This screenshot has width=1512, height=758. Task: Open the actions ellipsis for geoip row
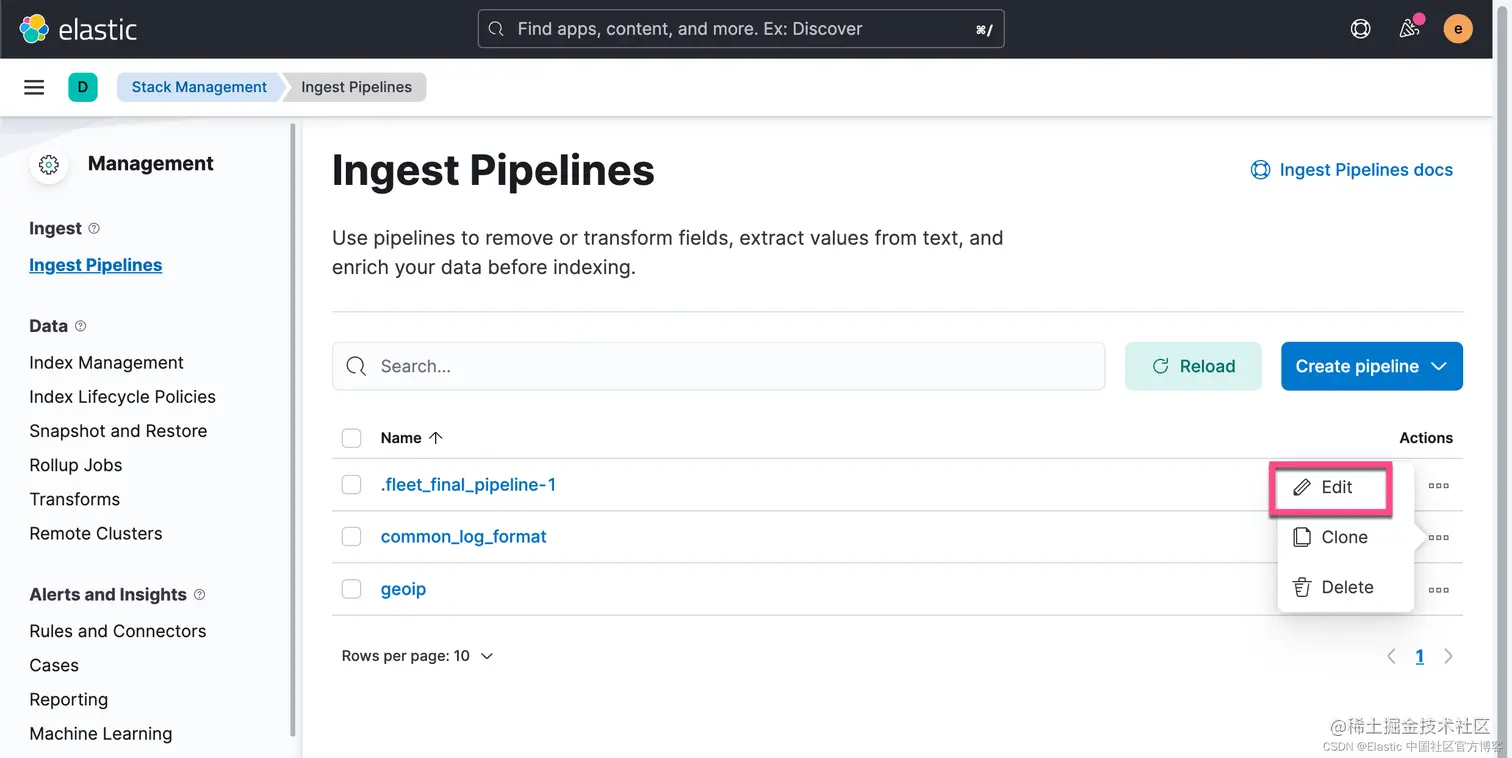coord(1438,589)
